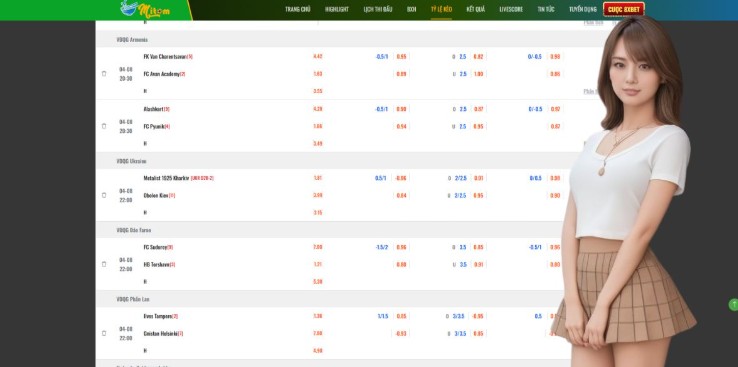Open the Highlight menu item
The image size is (738, 367).
(337, 9)
